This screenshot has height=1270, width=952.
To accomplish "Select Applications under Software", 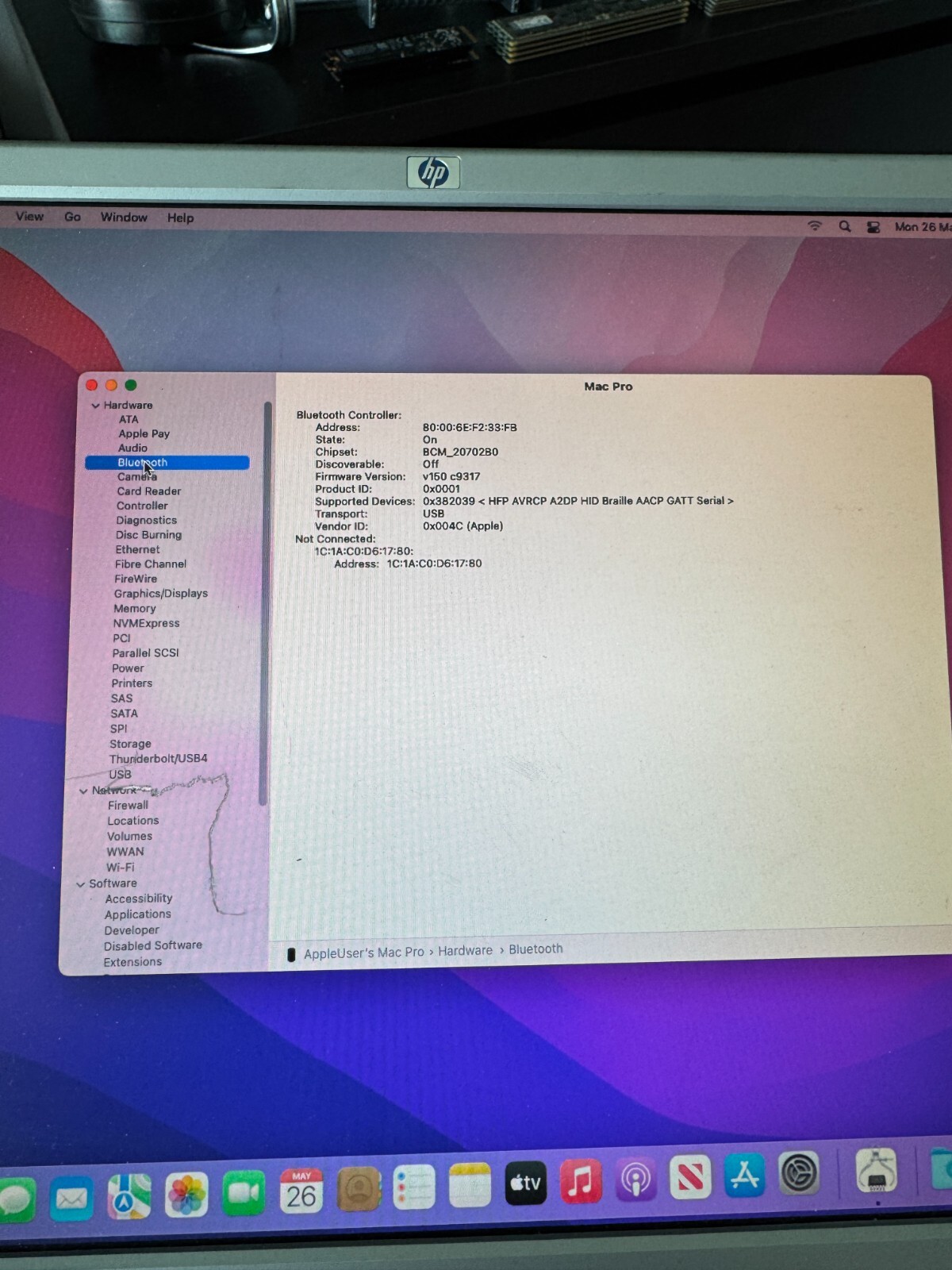I will click(x=138, y=914).
